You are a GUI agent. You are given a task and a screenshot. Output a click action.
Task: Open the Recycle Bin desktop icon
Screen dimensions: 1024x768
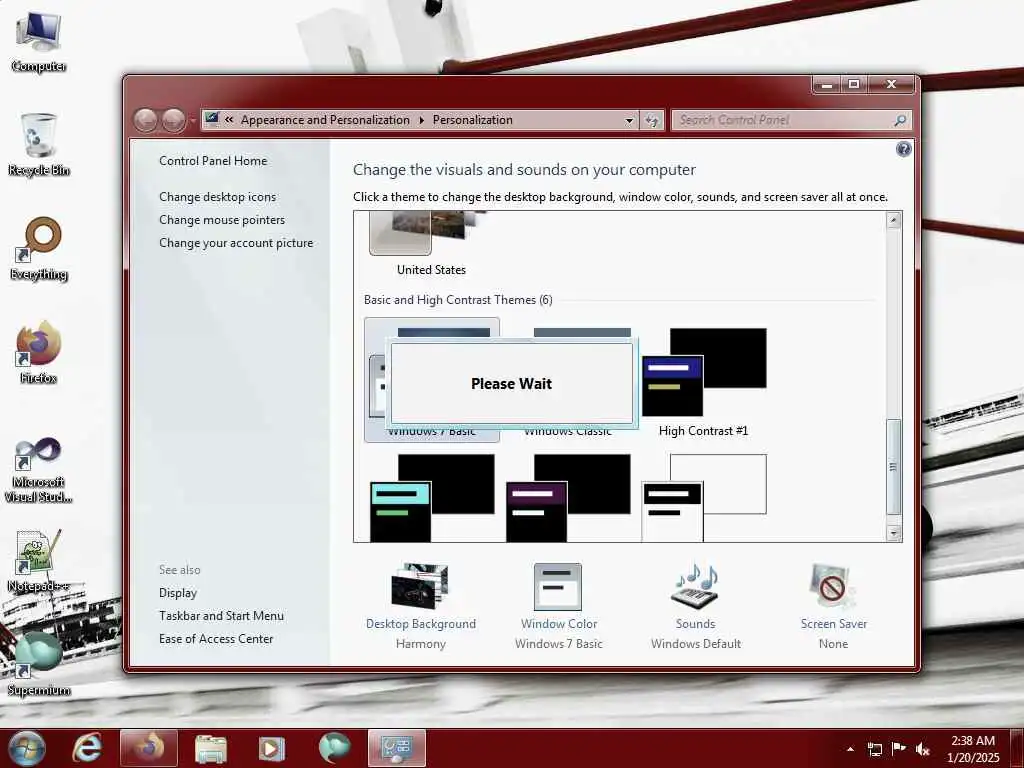38,144
